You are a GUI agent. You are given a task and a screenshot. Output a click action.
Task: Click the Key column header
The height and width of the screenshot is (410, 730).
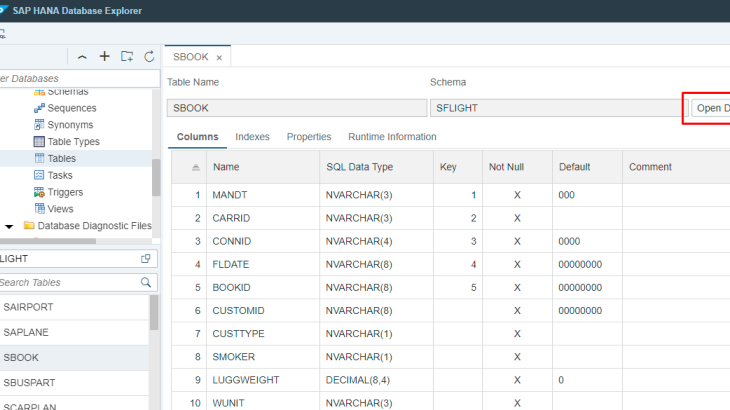458,167
